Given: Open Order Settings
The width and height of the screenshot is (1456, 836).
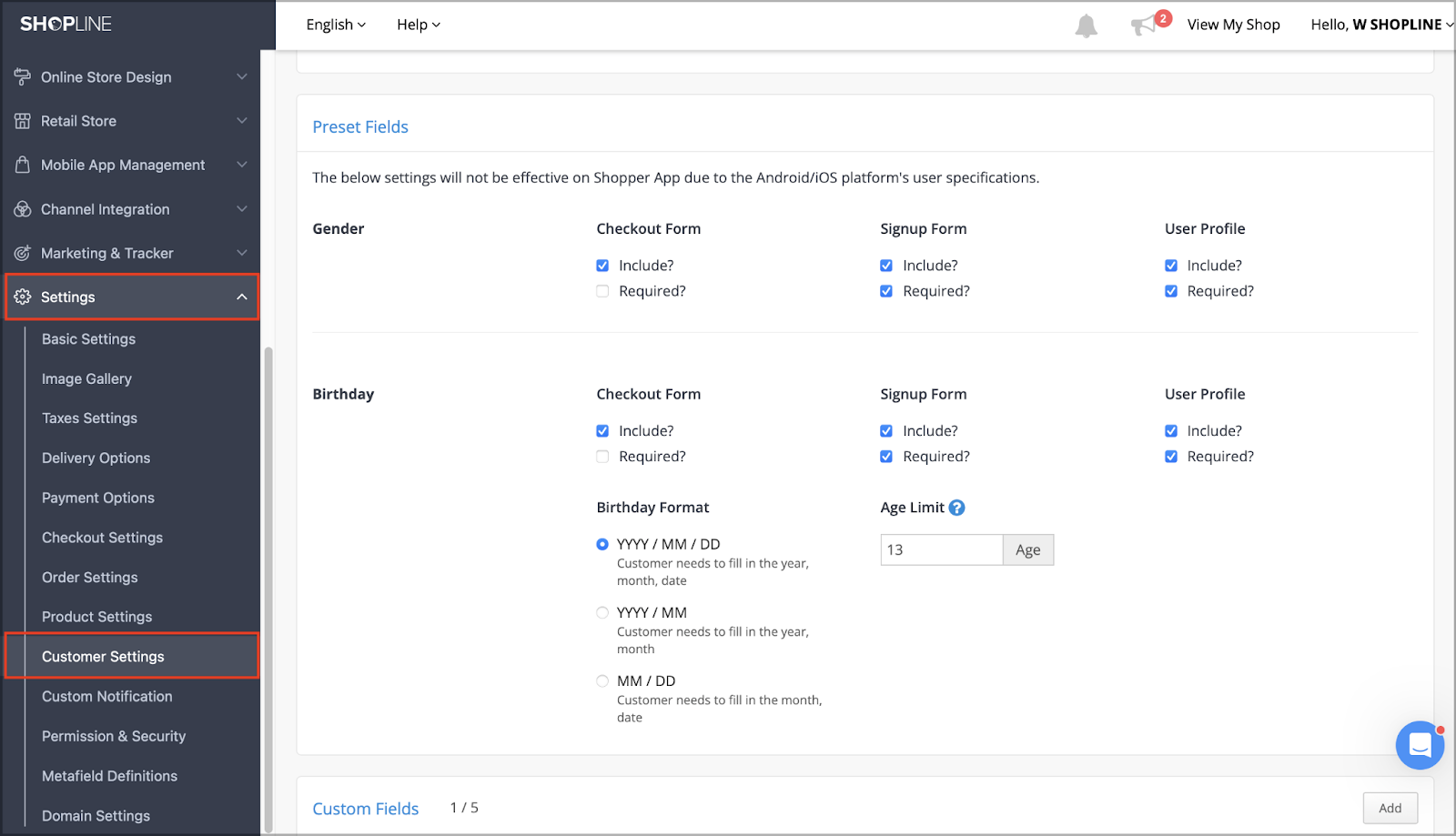Looking at the screenshot, I should (x=89, y=578).
